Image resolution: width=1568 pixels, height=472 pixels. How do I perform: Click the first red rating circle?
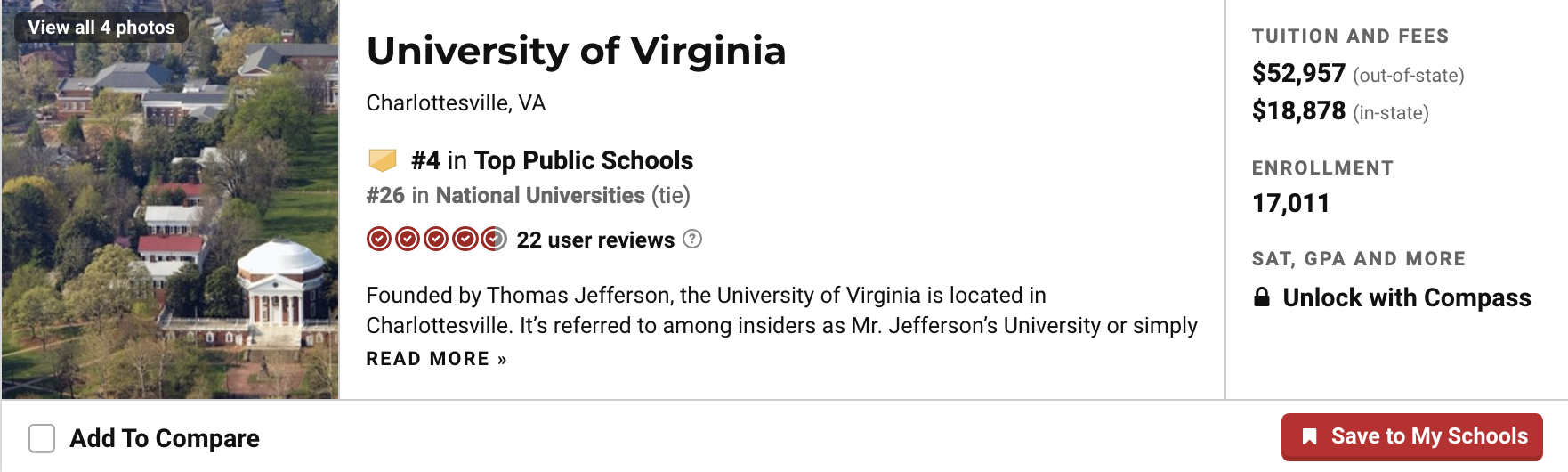pyautogui.click(x=379, y=240)
